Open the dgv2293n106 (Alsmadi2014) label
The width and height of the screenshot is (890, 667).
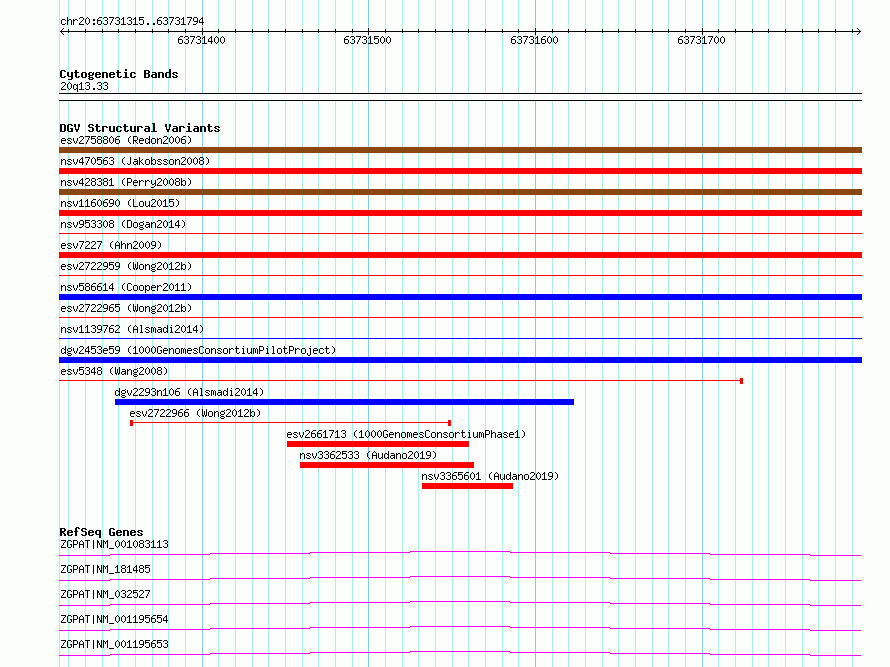click(x=189, y=392)
